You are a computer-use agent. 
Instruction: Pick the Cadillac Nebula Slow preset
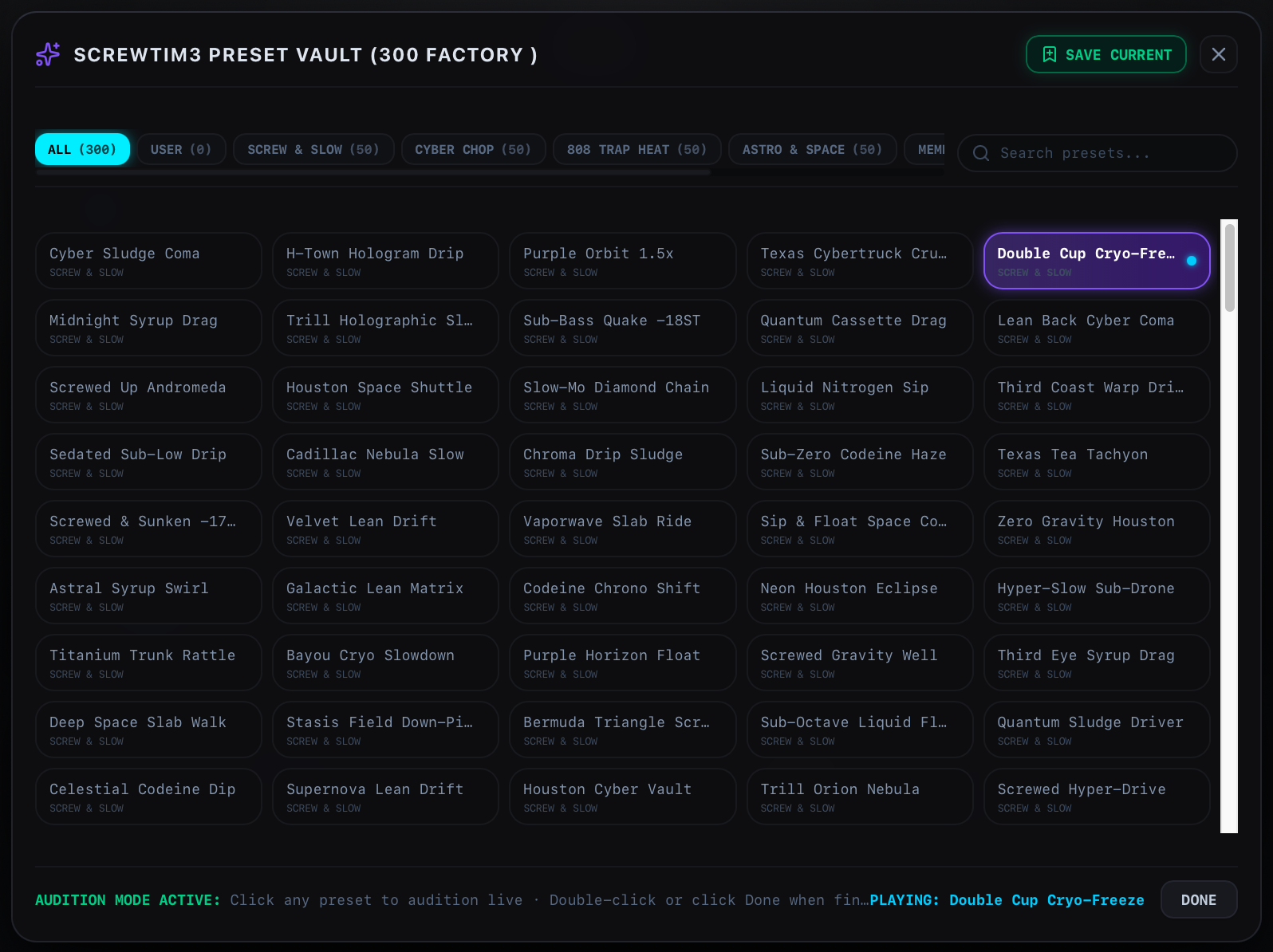(385, 462)
